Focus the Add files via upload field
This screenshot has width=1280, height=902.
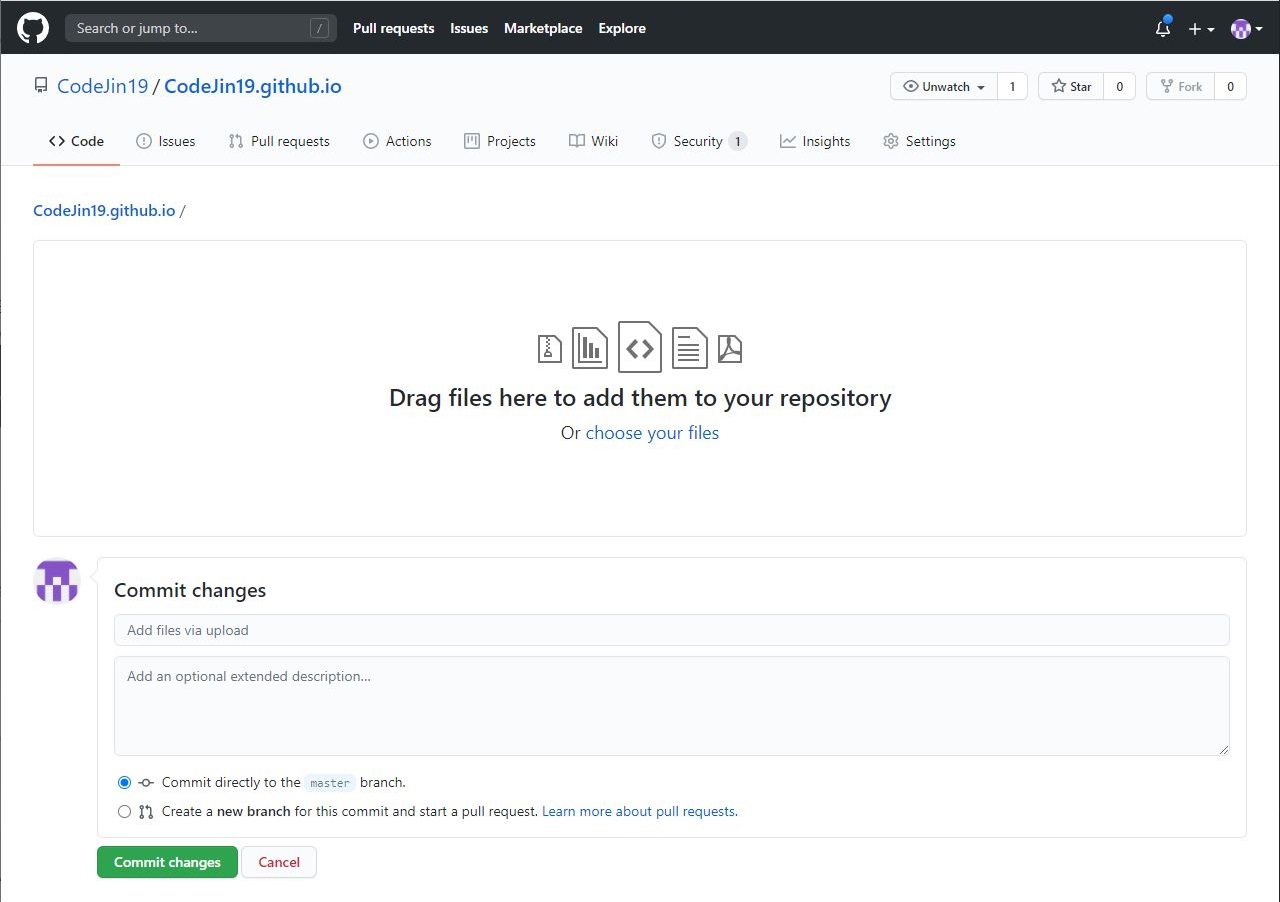672,630
